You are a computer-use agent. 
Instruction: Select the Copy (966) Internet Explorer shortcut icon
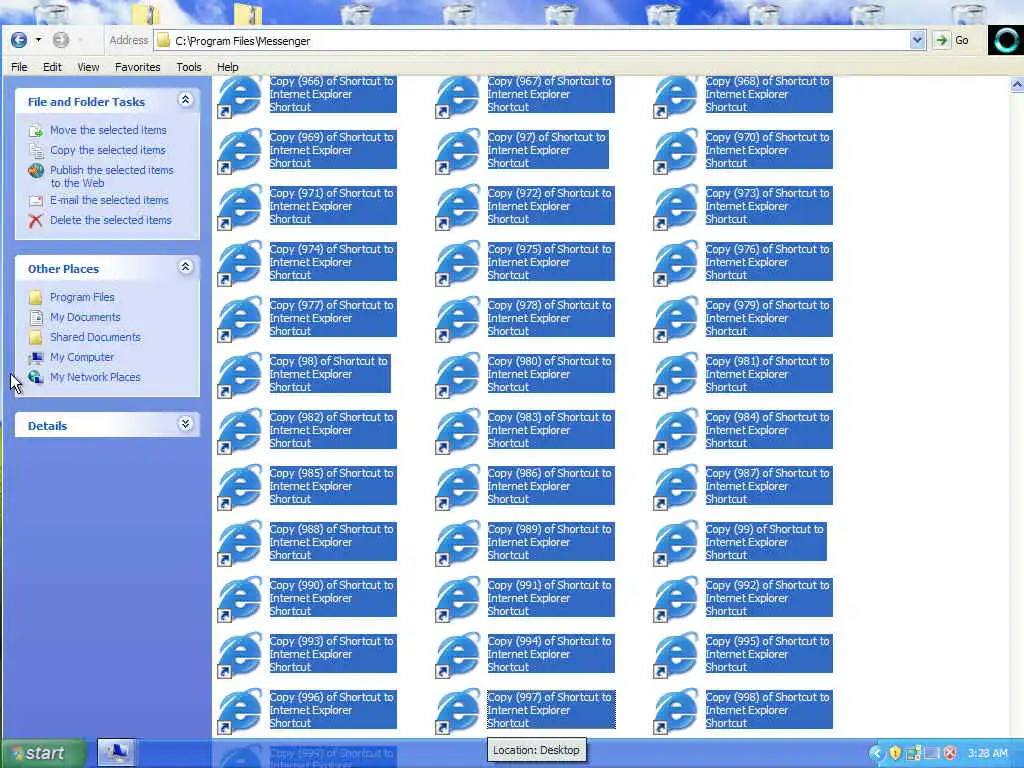pos(240,97)
